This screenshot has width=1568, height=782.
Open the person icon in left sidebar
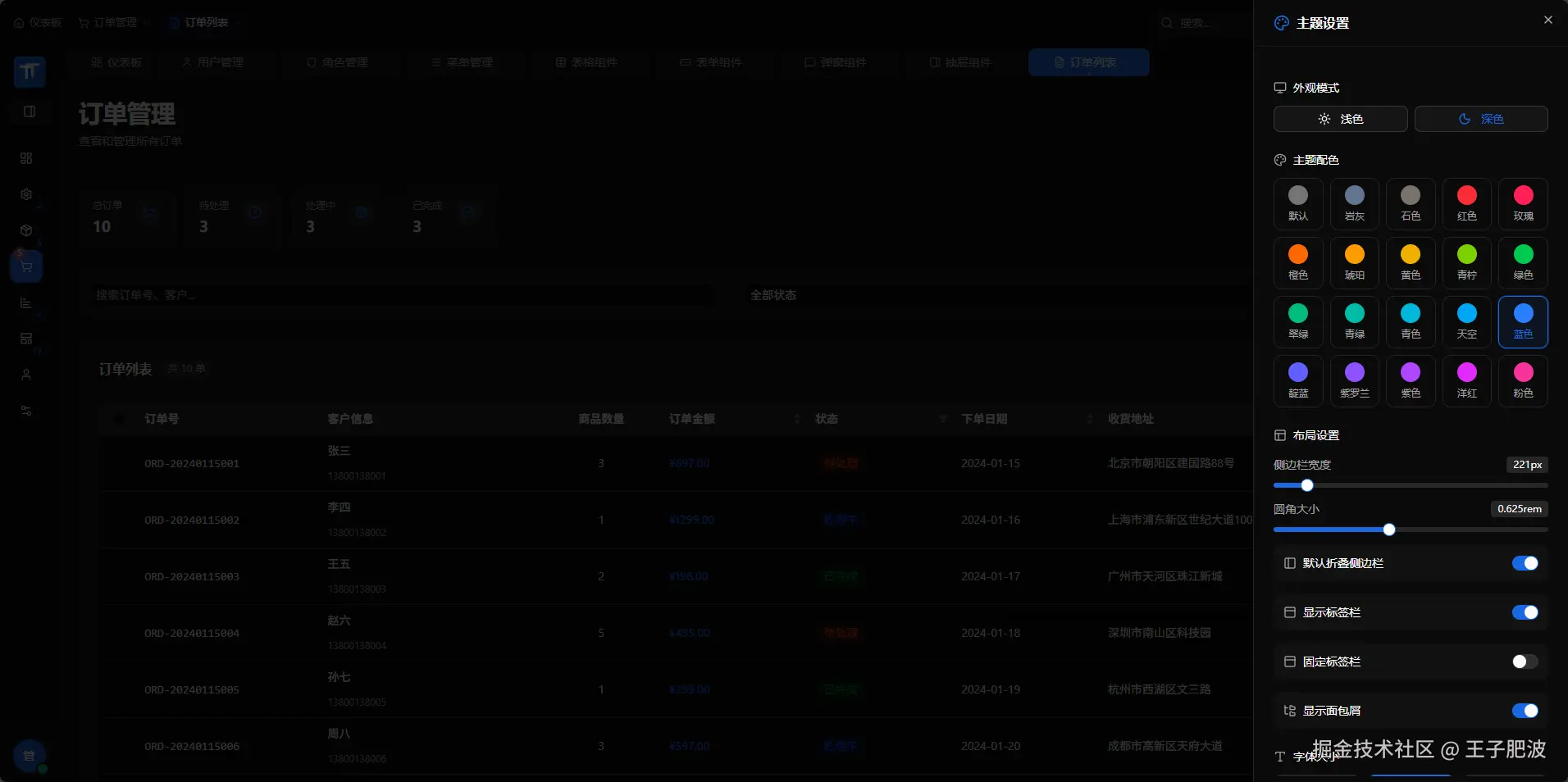pos(26,375)
